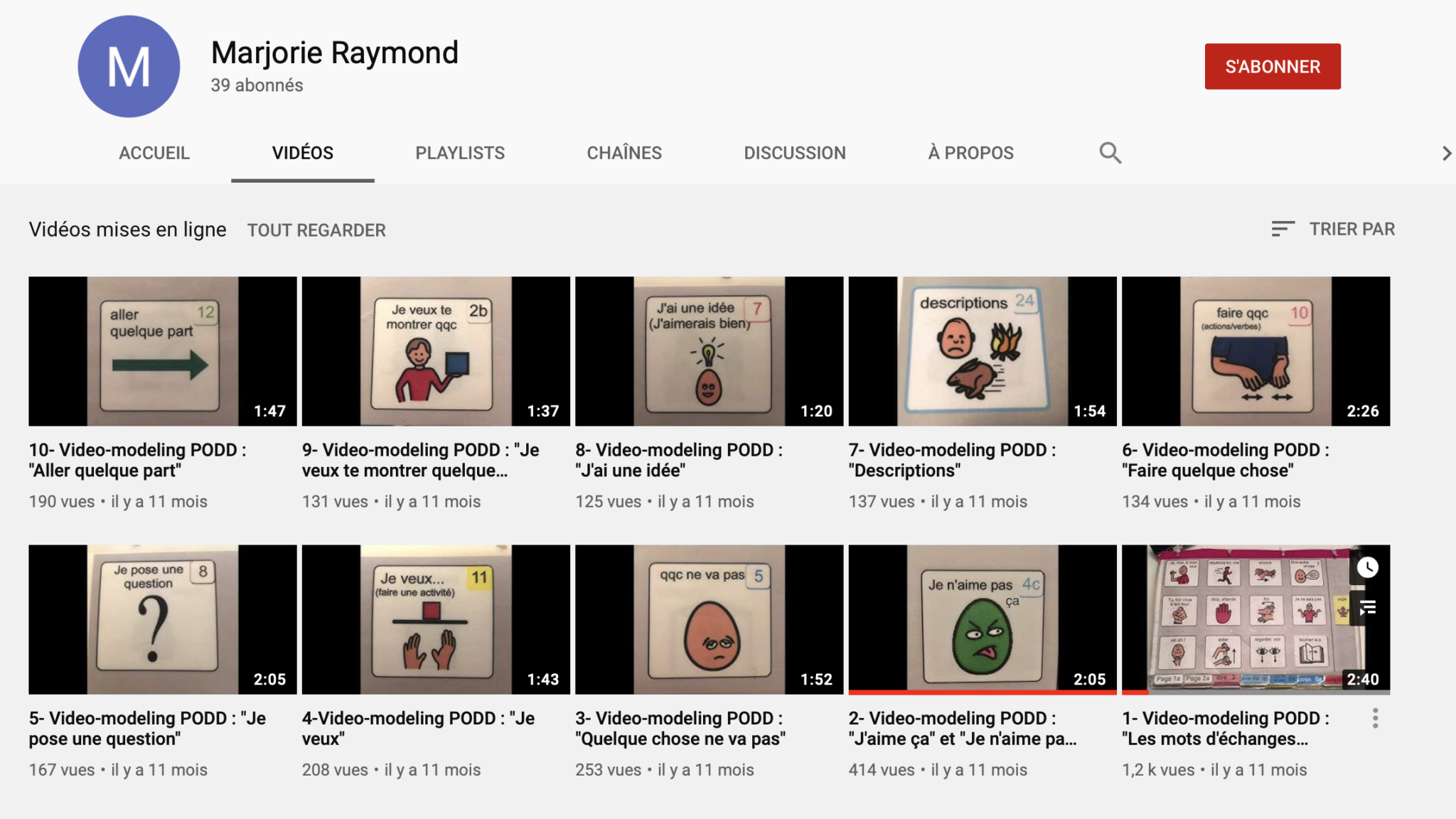Click the Marjorie Raymond channel avatar

point(129,67)
